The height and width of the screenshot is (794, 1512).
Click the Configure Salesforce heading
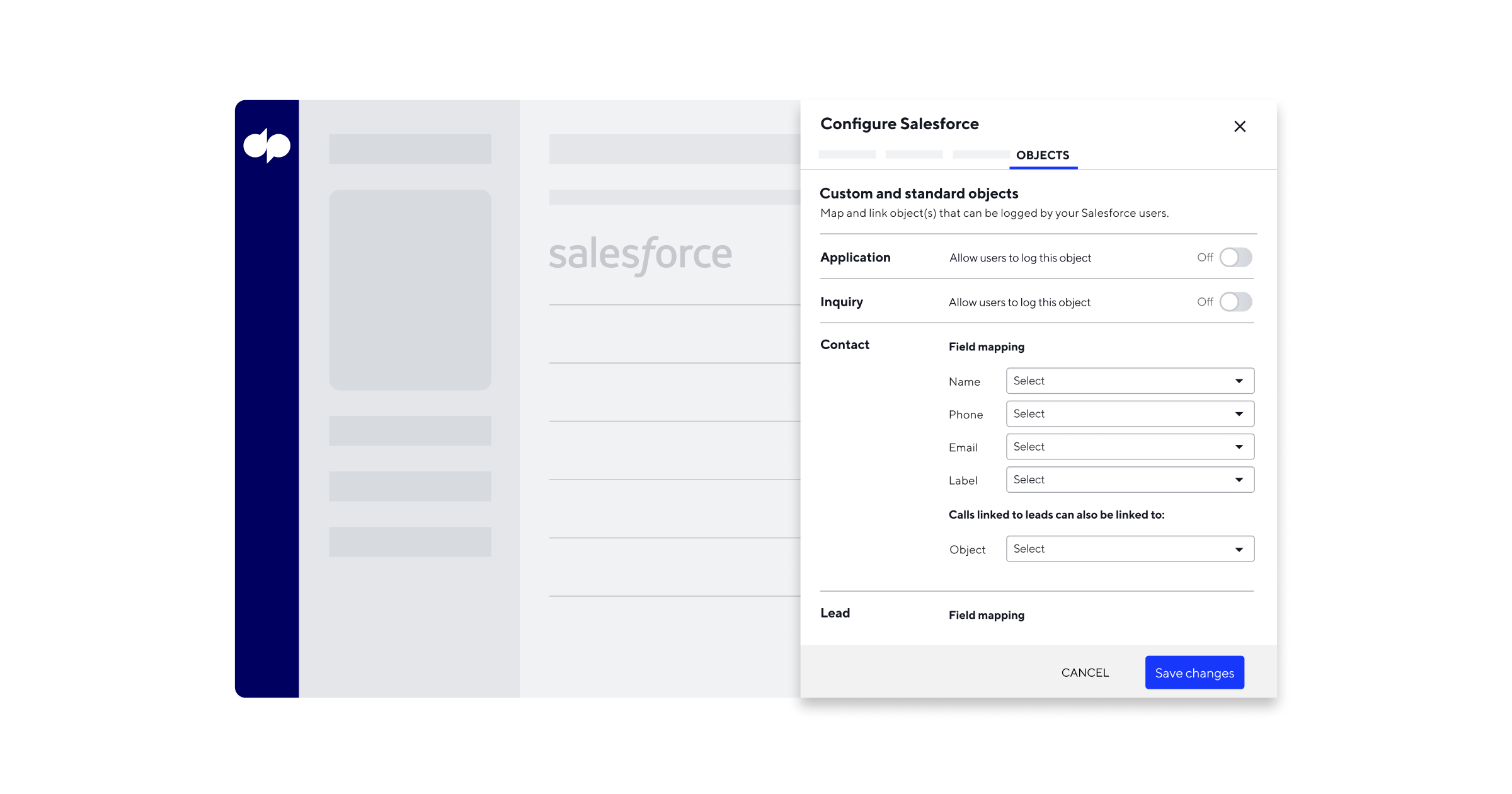[x=899, y=124]
